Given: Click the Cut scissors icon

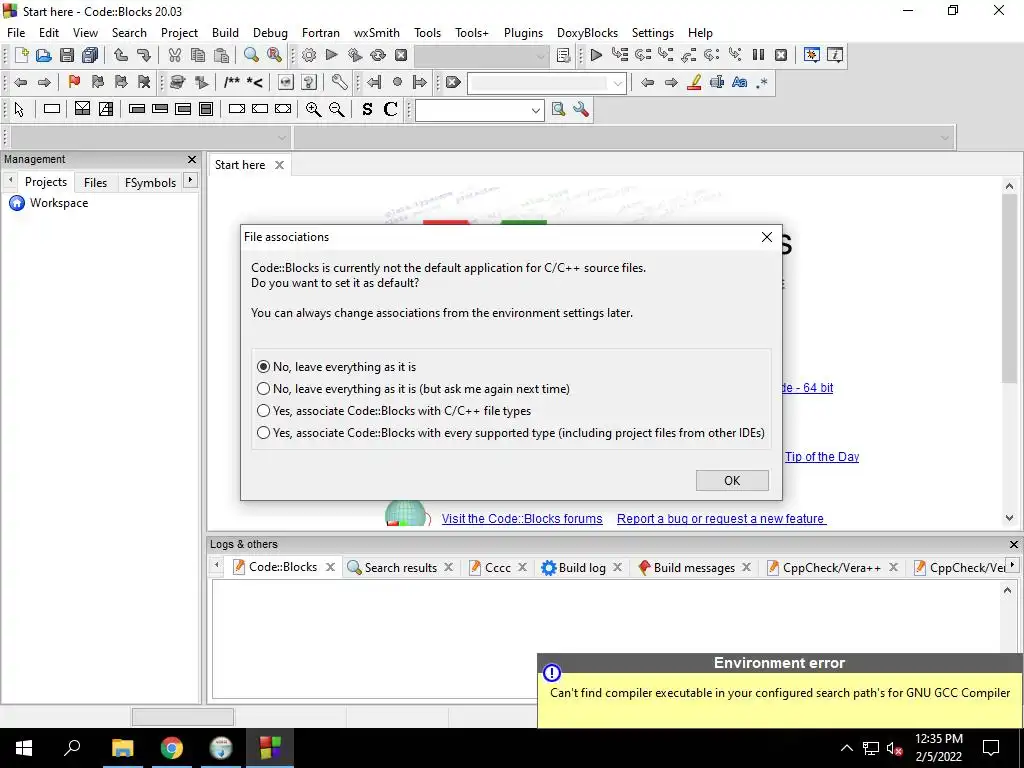Looking at the screenshot, I should coord(174,55).
